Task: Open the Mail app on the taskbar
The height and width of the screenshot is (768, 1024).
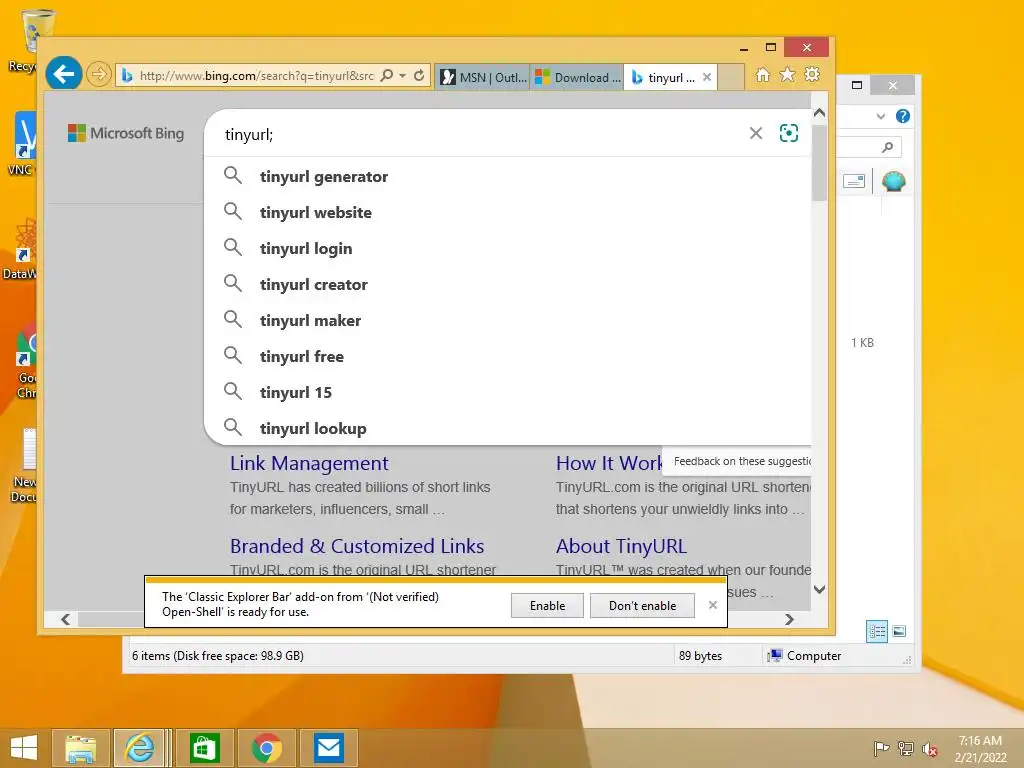Action: click(328, 748)
